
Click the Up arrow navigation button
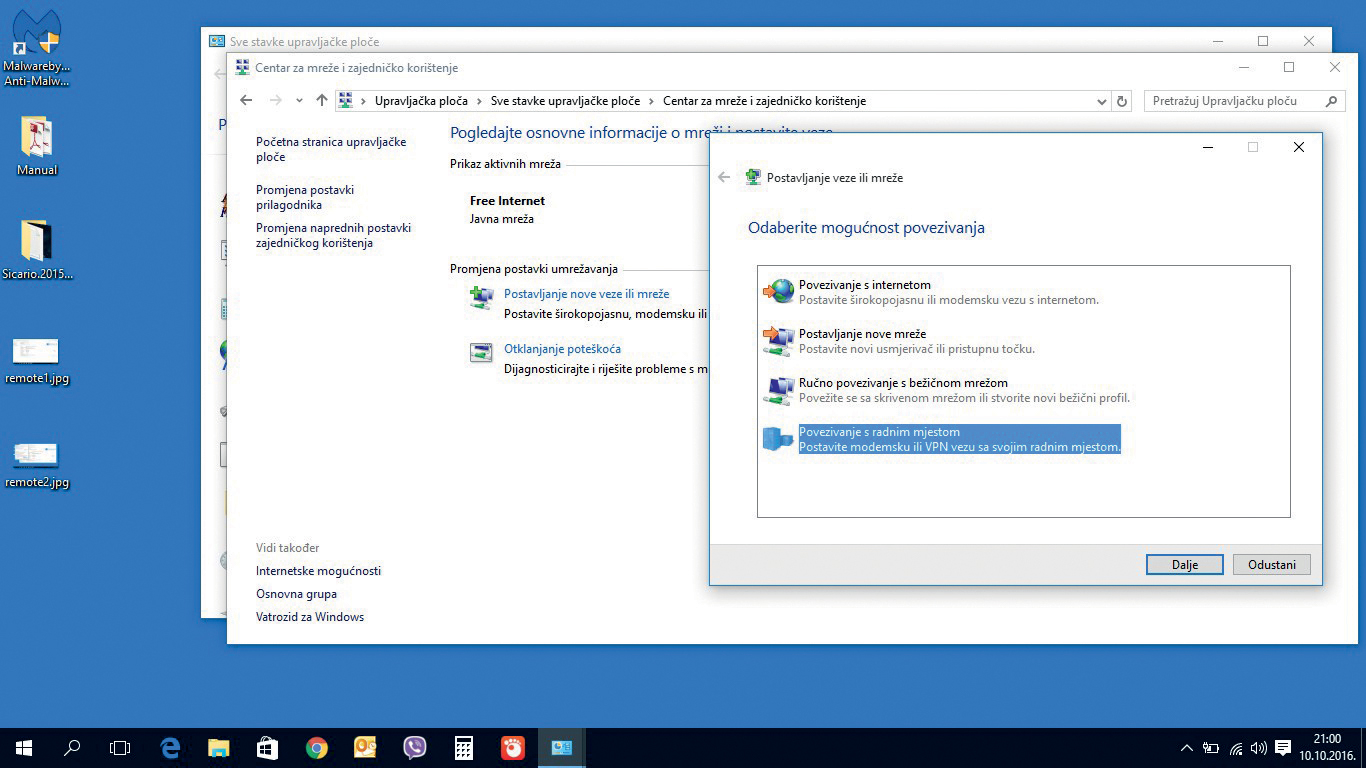click(x=321, y=101)
